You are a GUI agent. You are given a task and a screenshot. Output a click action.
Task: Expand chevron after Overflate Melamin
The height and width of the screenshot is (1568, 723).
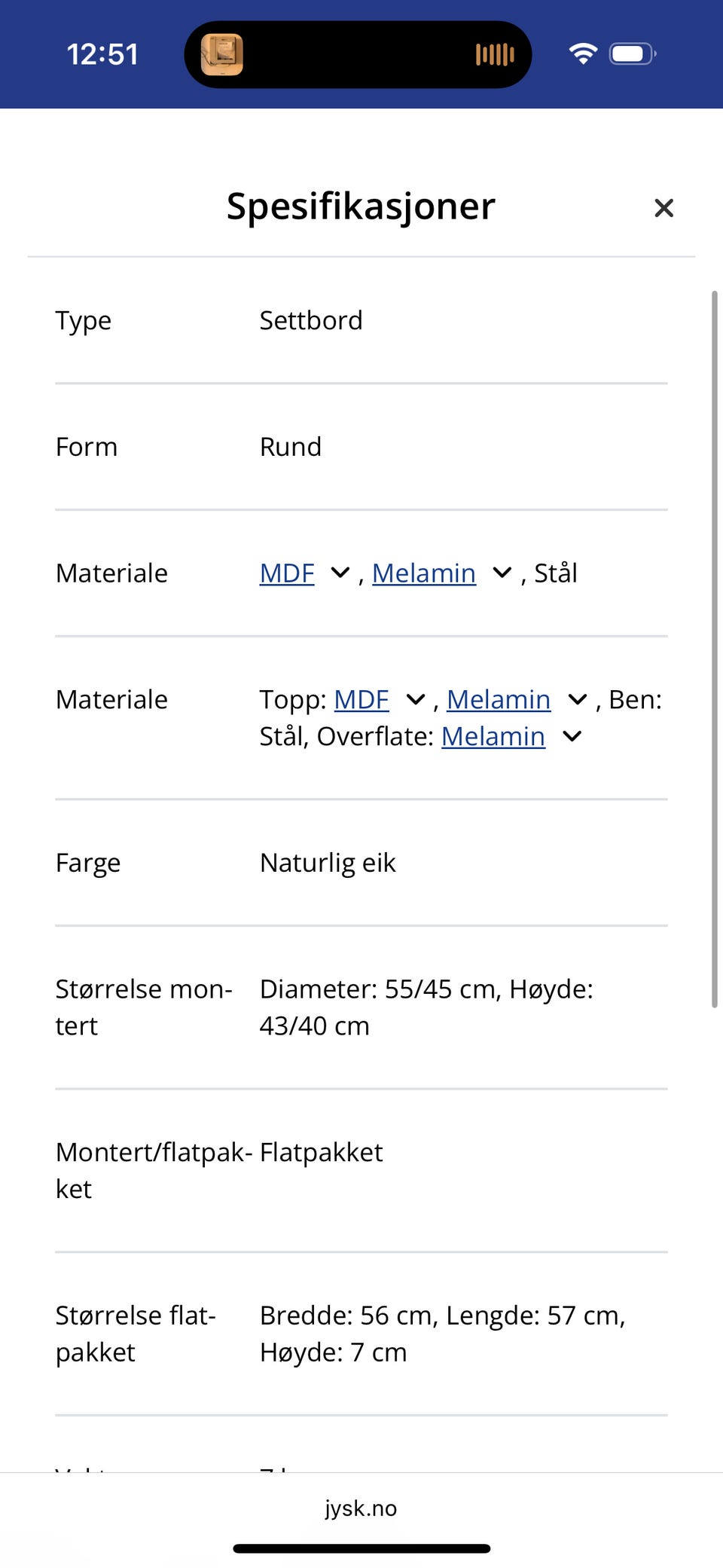pyautogui.click(x=572, y=737)
